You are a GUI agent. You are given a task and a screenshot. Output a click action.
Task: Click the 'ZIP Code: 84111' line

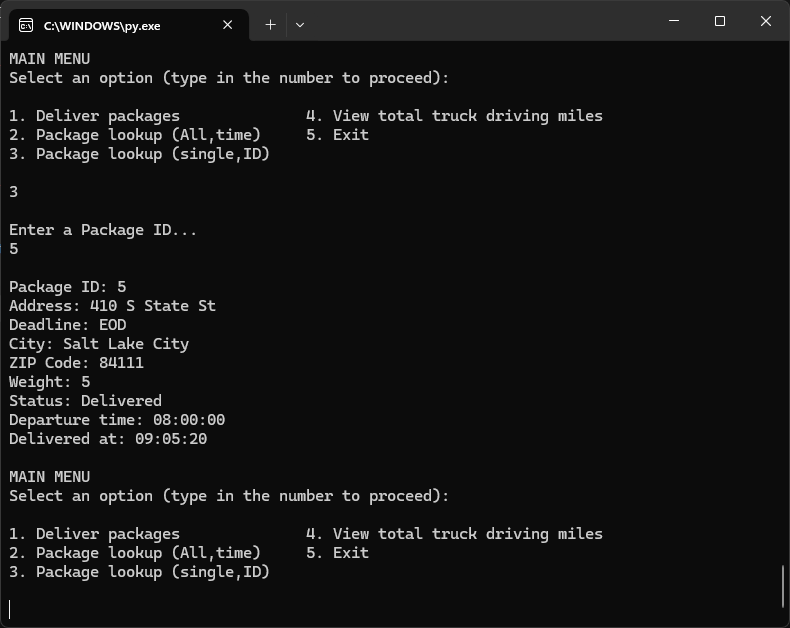[x=76, y=363]
